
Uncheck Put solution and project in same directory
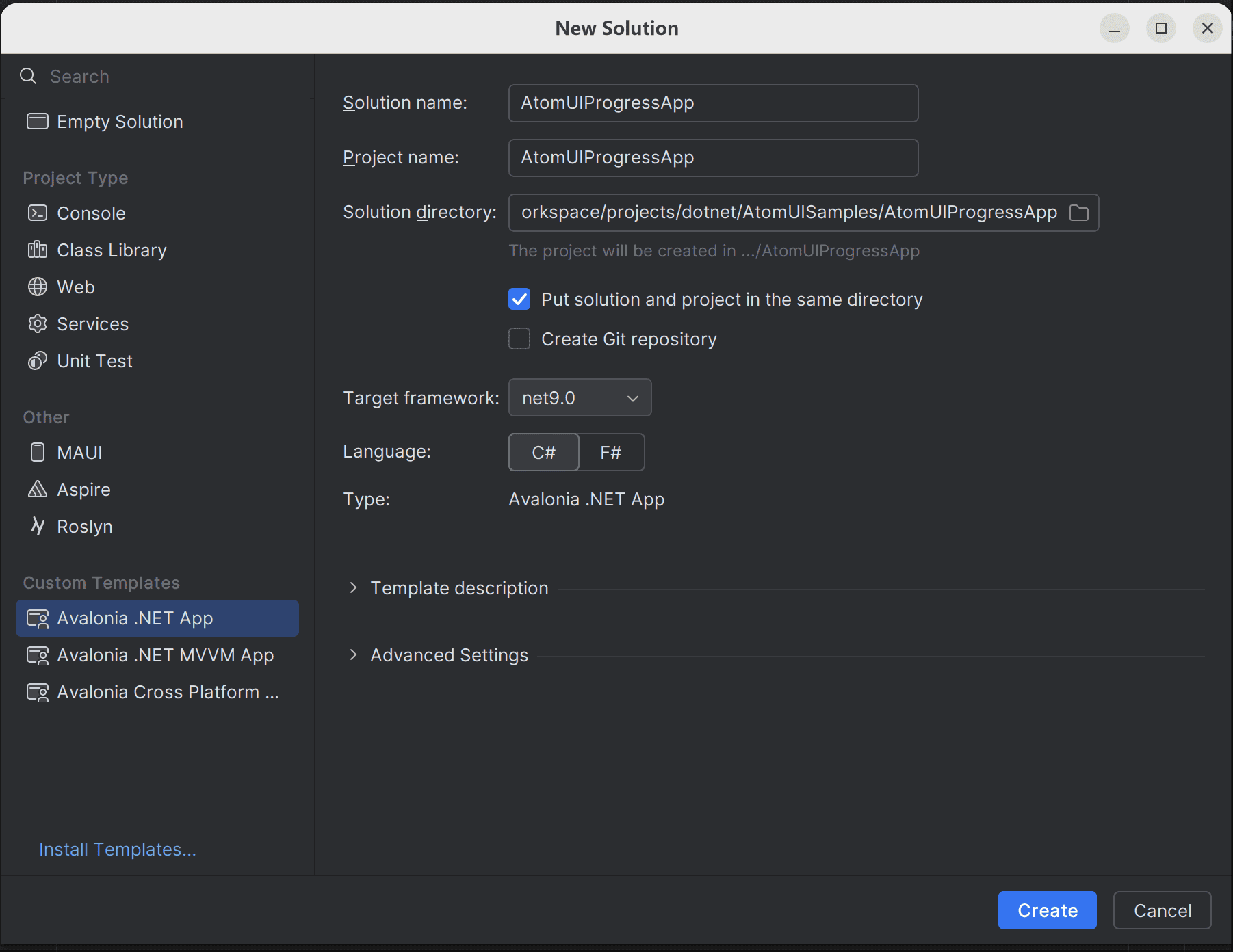pyautogui.click(x=519, y=300)
